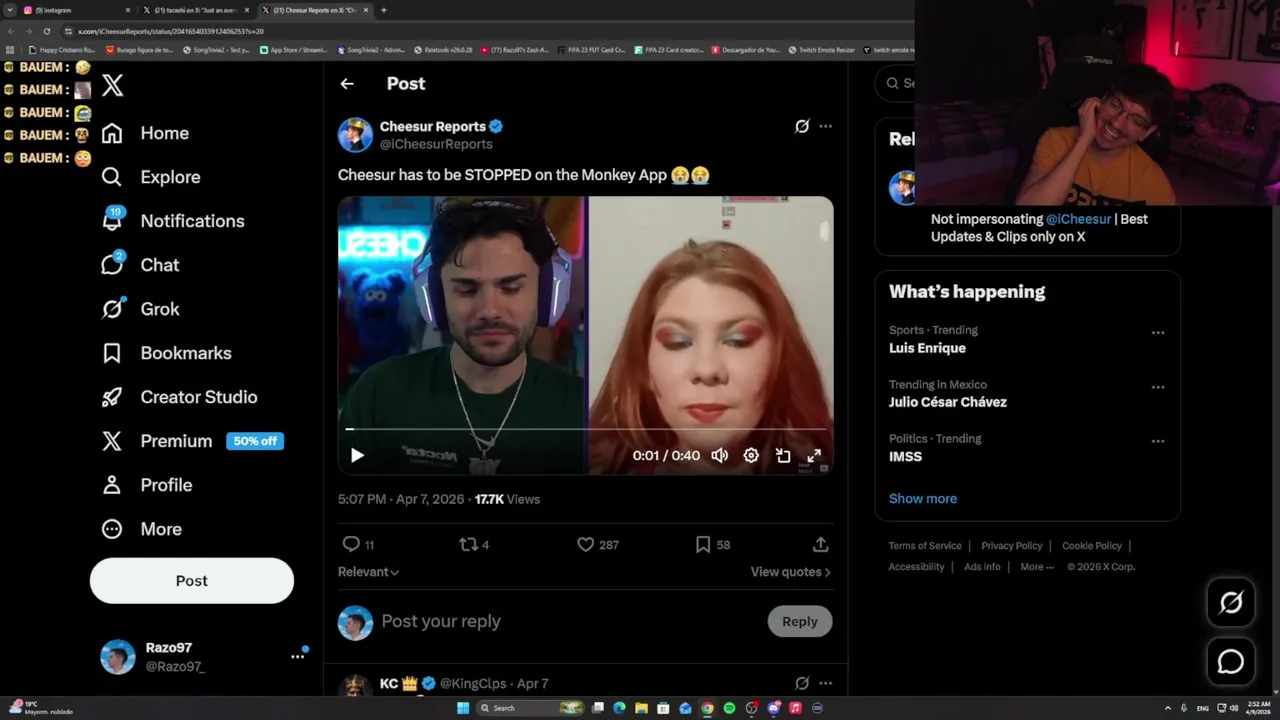Open Grok actions on KC's reply
The width and height of the screenshot is (1280, 720).
click(x=802, y=683)
